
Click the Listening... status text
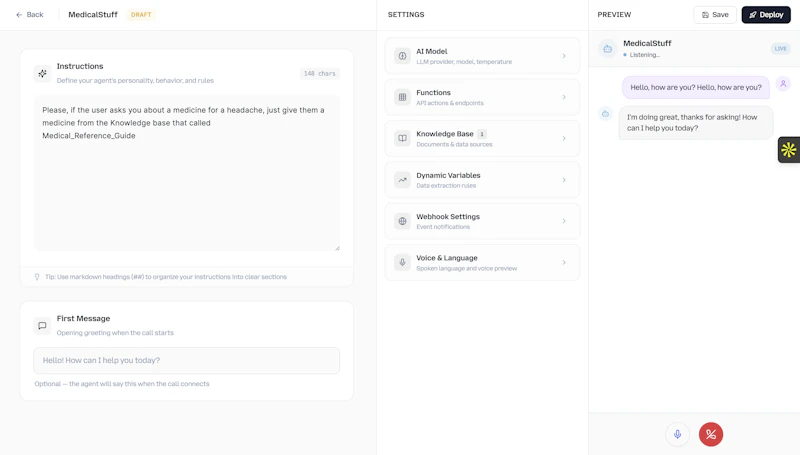[644, 55]
